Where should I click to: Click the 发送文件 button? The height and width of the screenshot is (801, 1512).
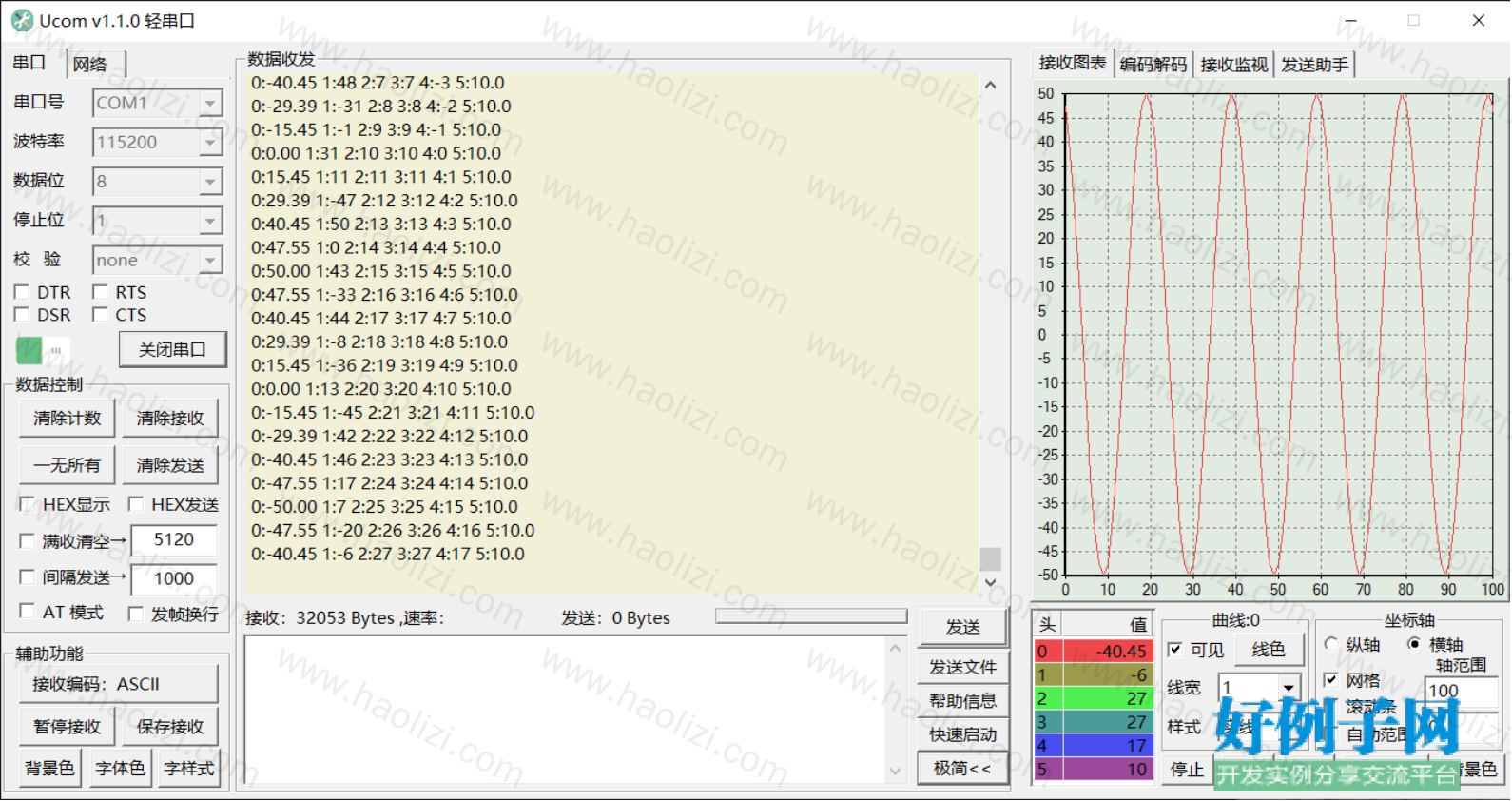click(962, 668)
